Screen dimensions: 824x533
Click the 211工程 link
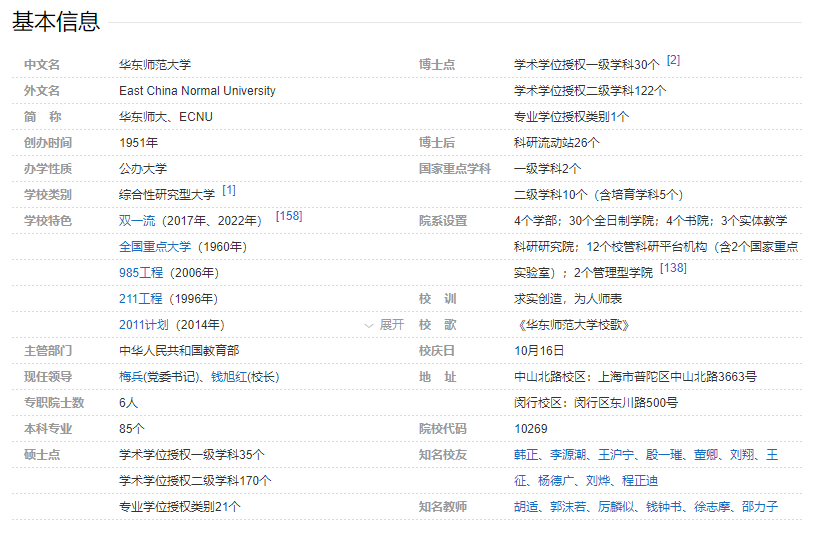coord(141,299)
